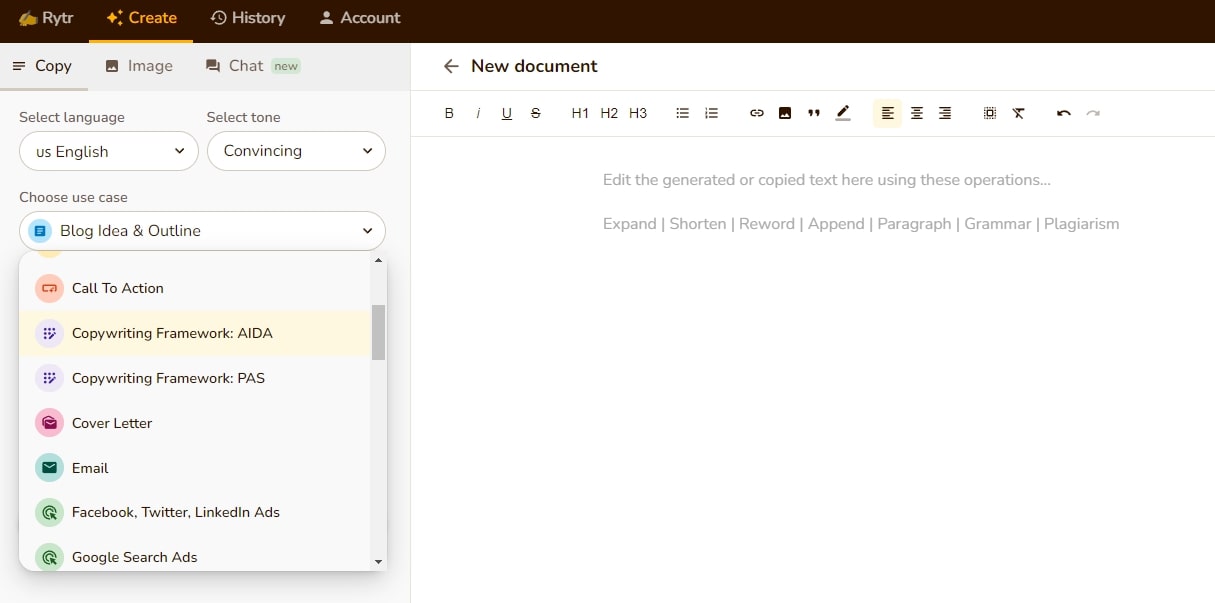Select Email use case
The width and height of the screenshot is (1215, 603).
[196, 468]
